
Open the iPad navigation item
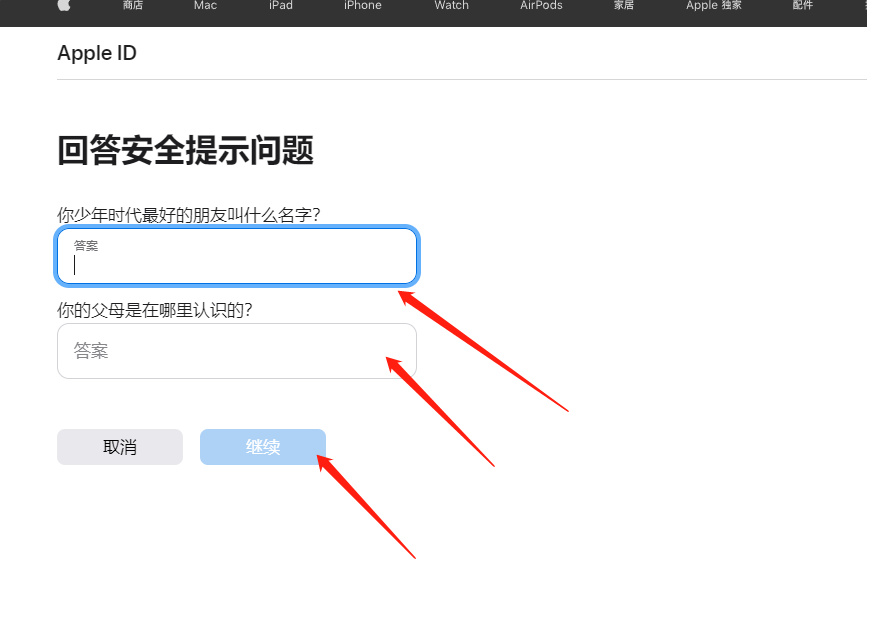coord(281,6)
